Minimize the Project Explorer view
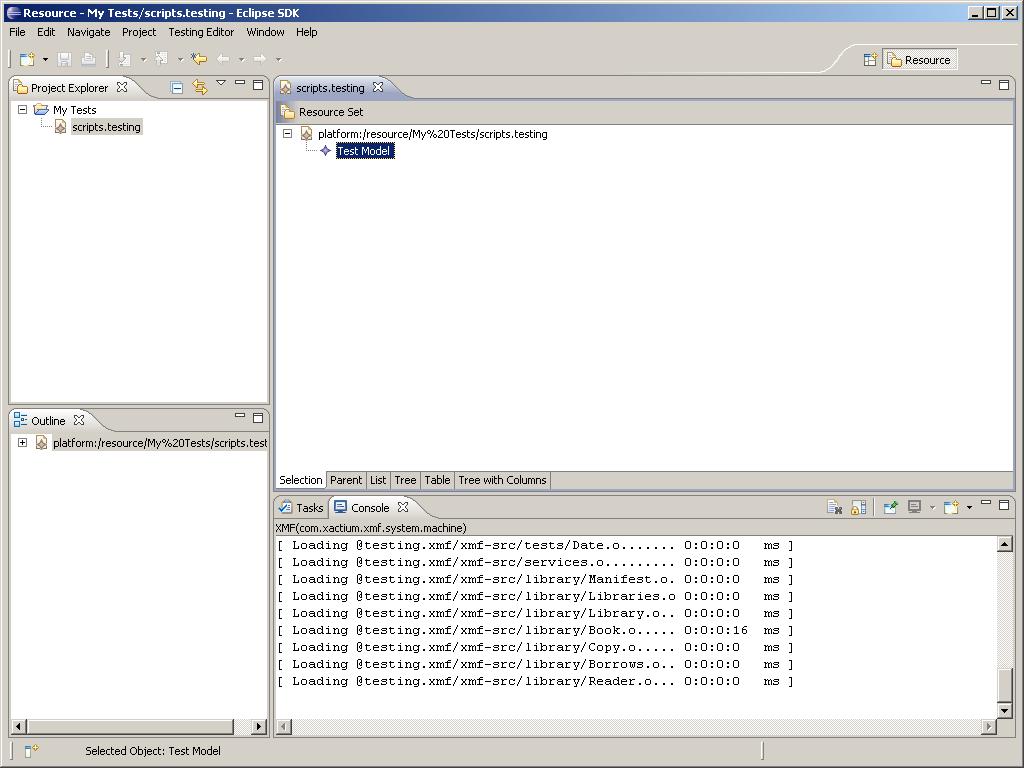This screenshot has width=1024, height=768. (240, 83)
